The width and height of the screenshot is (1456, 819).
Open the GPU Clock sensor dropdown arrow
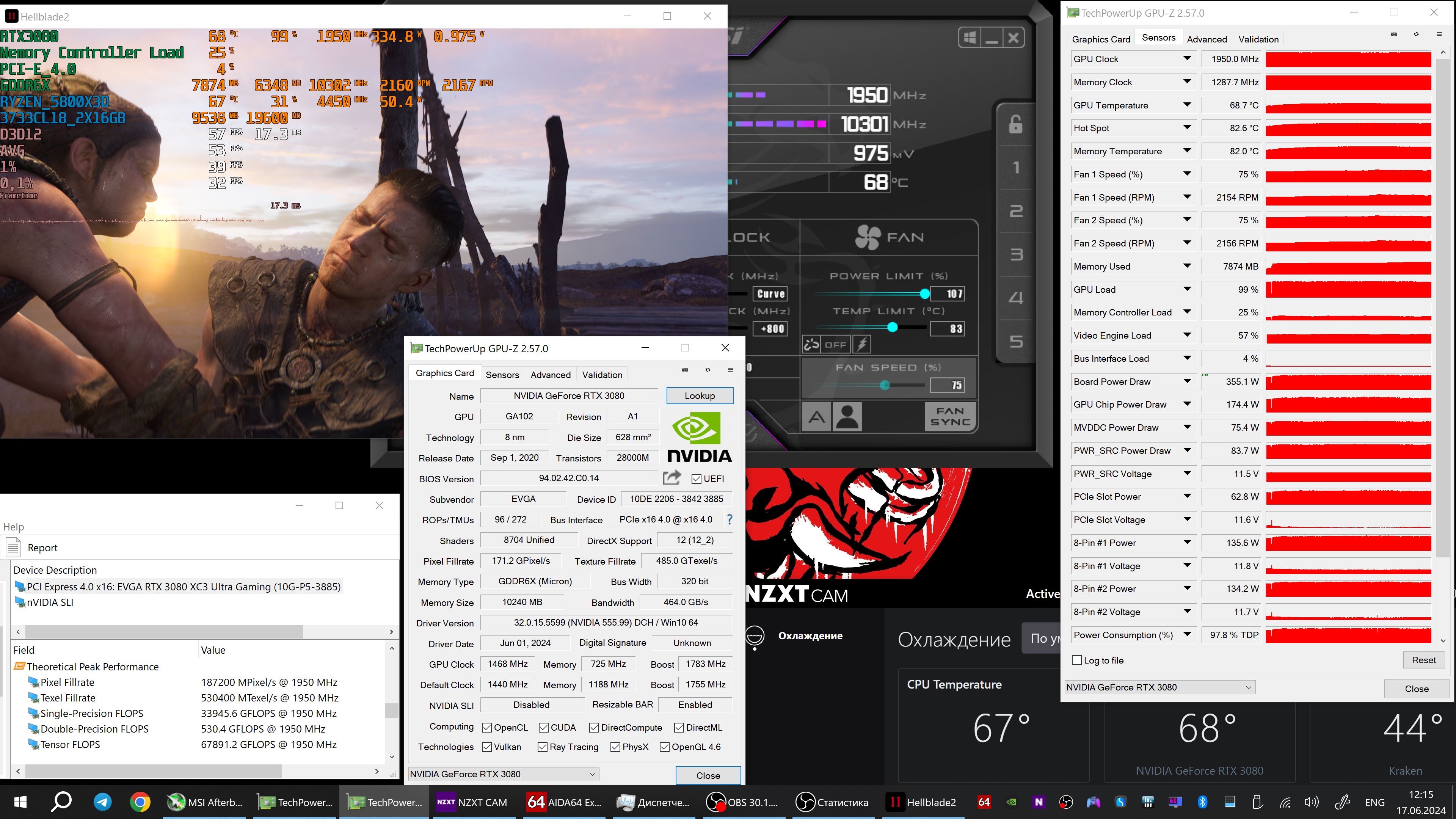[1187, 59]
